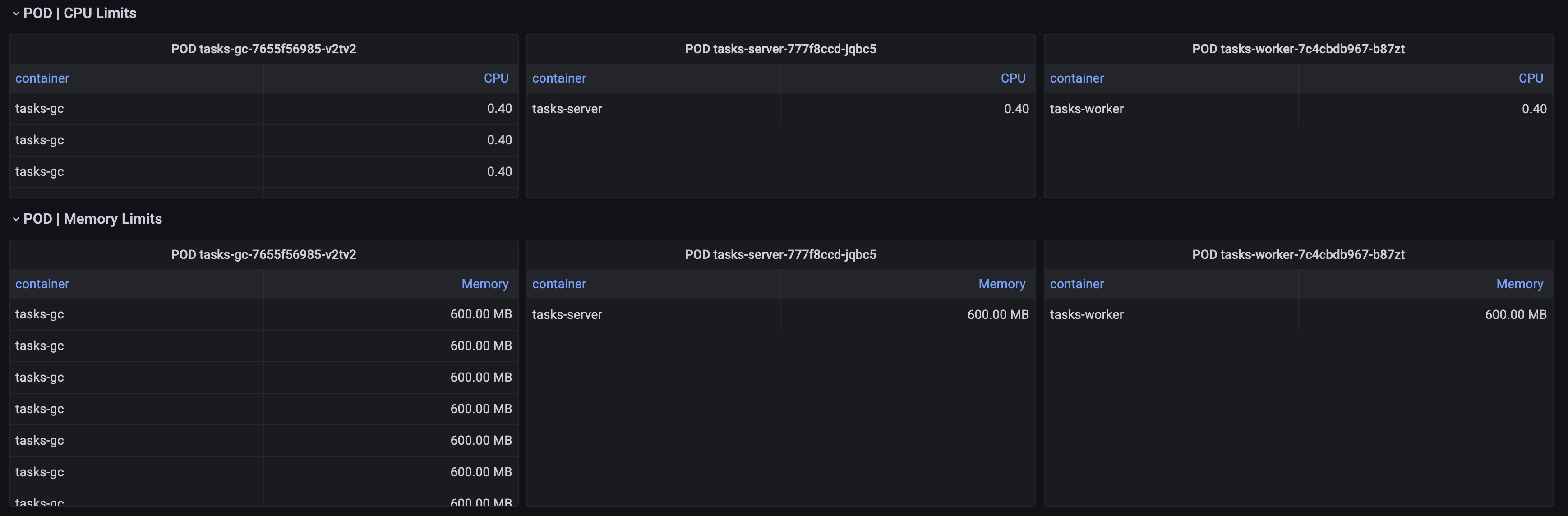The image size is (1568, 516).
Task: Collapse the POD | Memory Limits row
Action: click(x=16, y=219)
